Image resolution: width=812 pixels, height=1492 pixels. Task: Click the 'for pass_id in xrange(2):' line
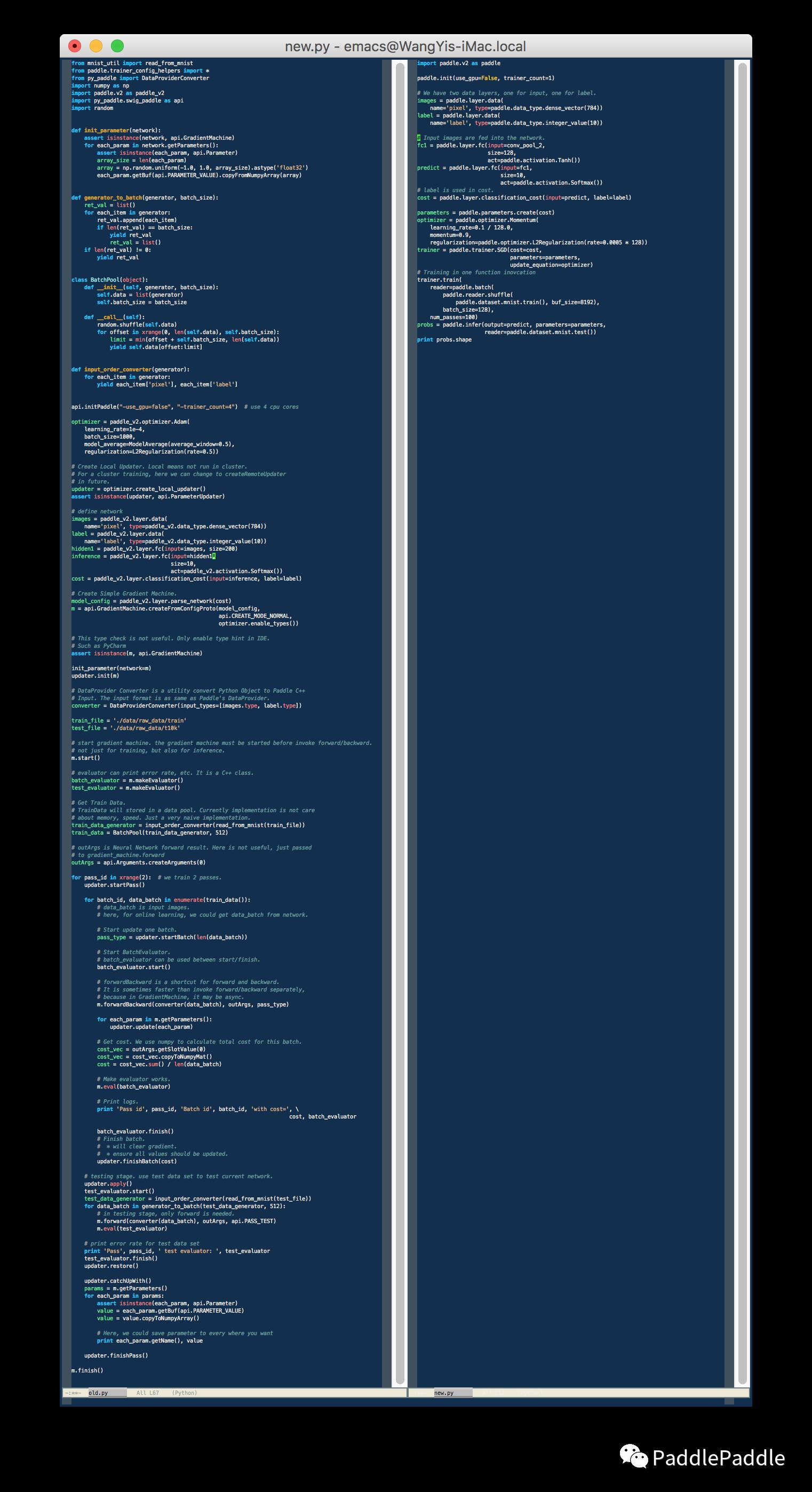(147, 877)
